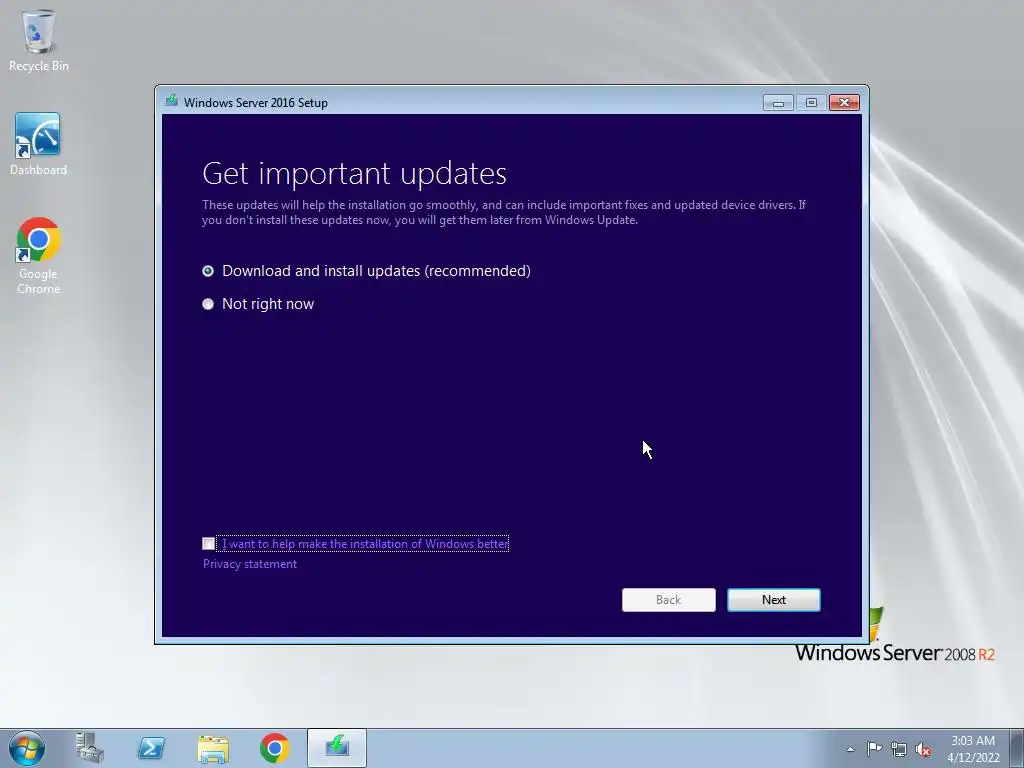Click the 'Get important updates' heading
This screenshot has height=768, width=1024.
click(355, 174)
